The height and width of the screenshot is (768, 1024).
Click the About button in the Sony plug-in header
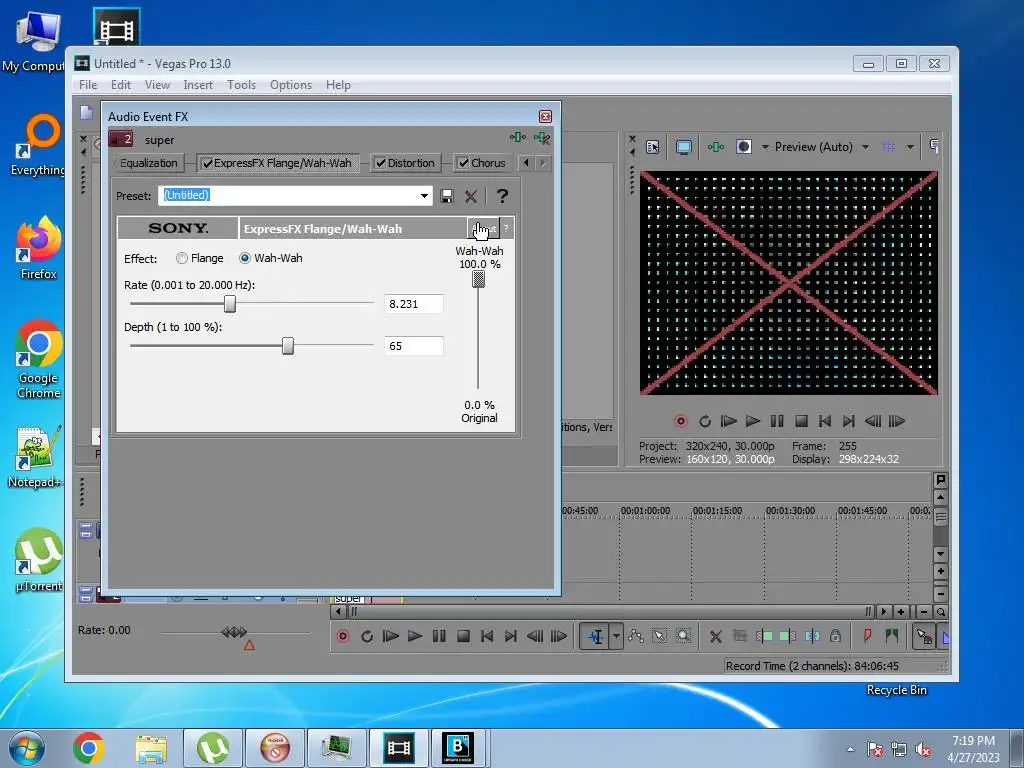[484, 229]
